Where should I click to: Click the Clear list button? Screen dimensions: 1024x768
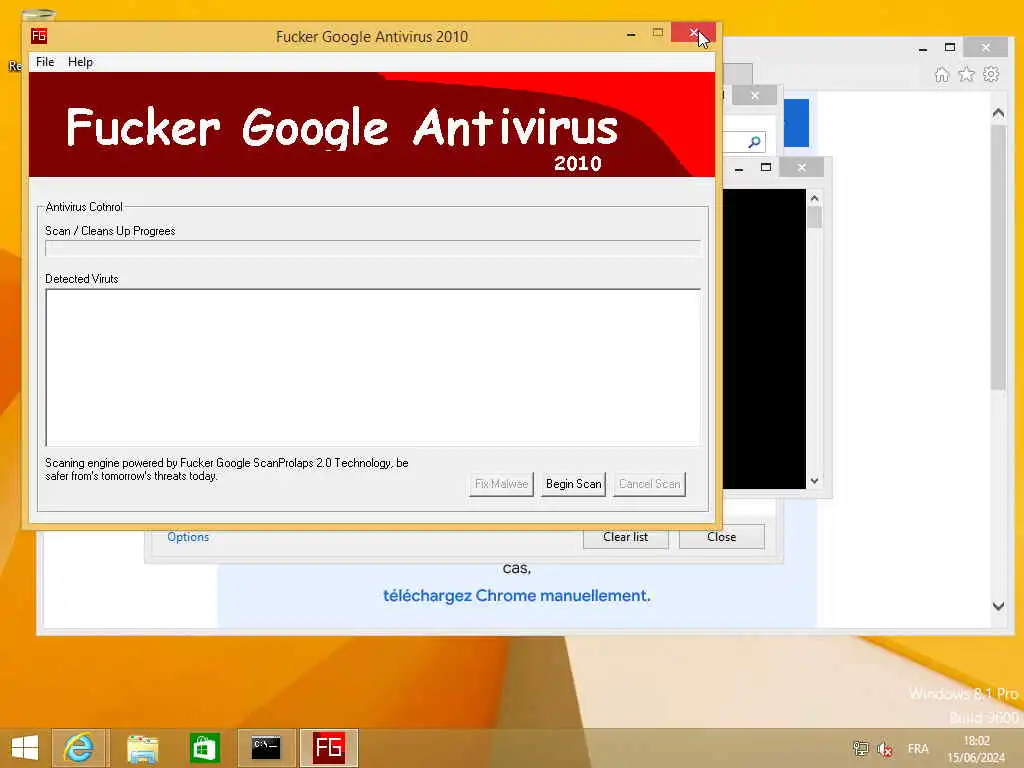(x=626, y=537)
